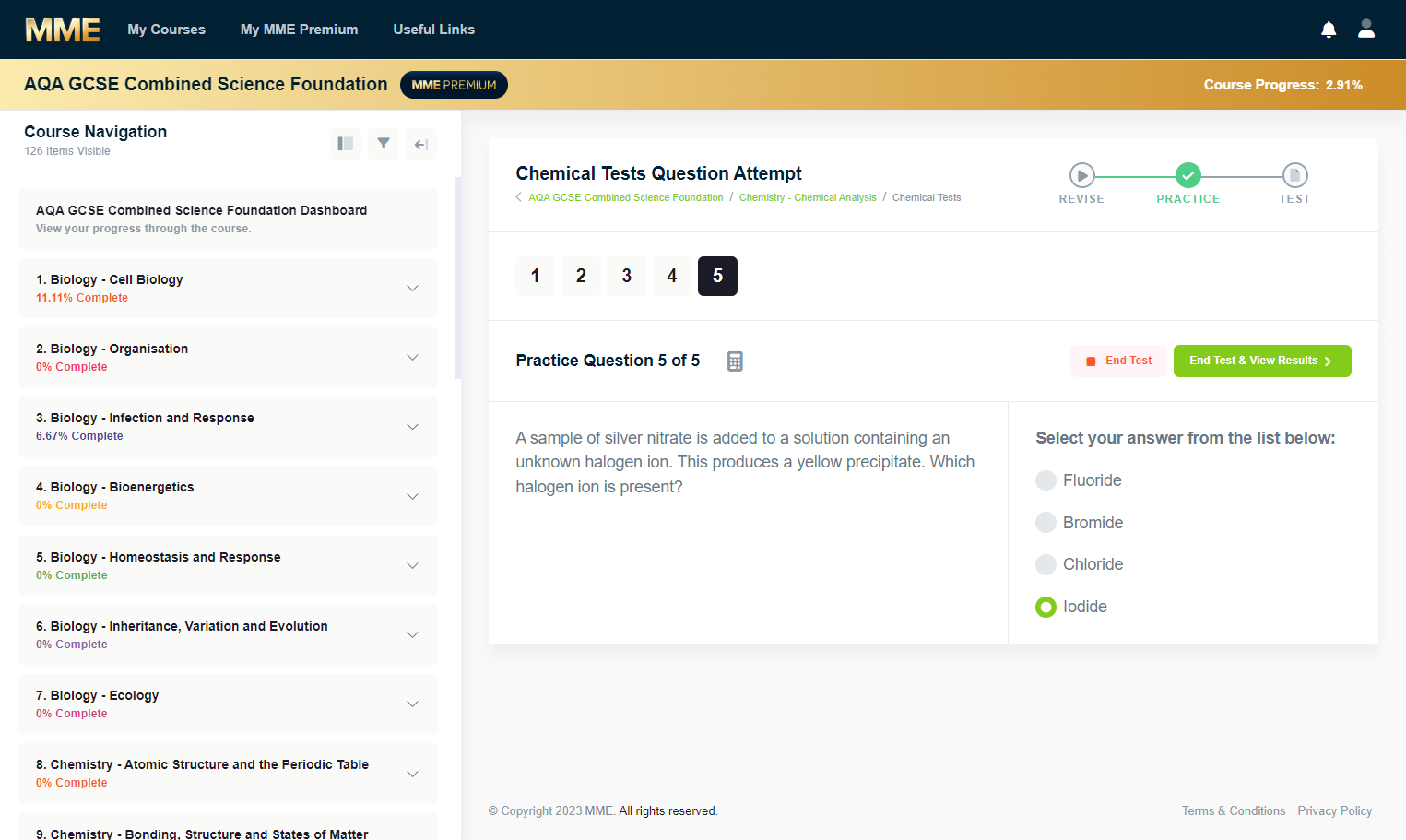Screen dimensions: 1406x840
Task: Click the course navigation scrollbar
Action: [x=458, y=277]
